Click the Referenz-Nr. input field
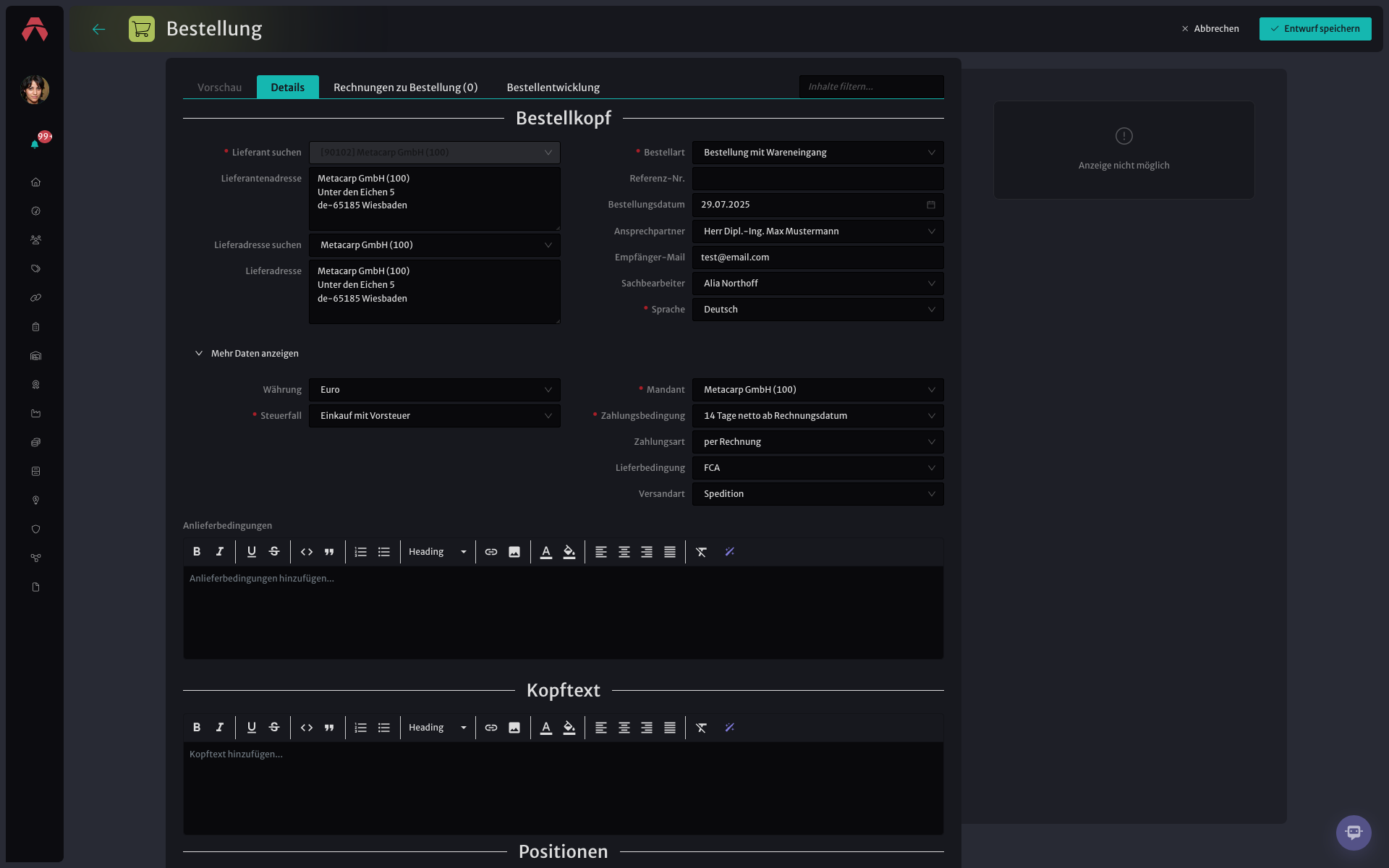This screenshot has height=868, width=1389. pos(817,179)
